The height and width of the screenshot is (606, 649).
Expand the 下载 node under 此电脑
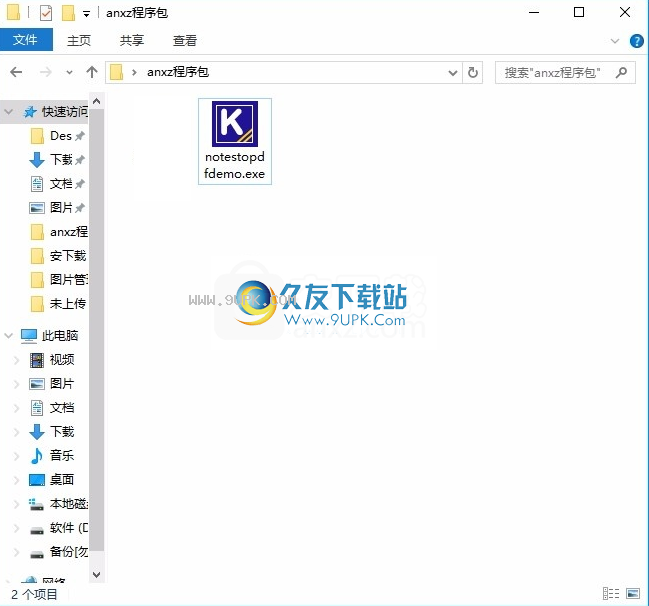[x=17, y=432]
